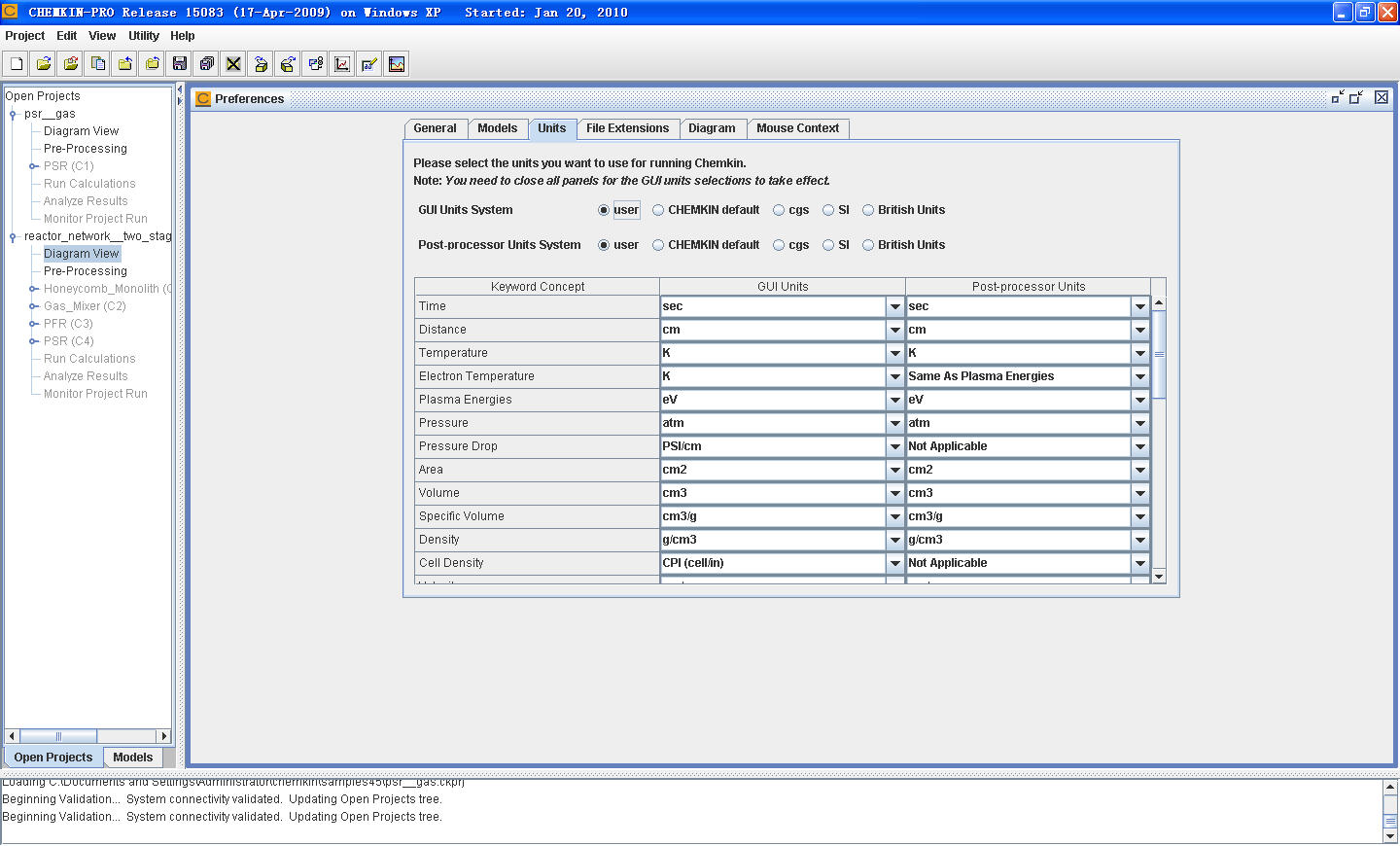The image size is (1400, 846).
Task: Click the first small window icon in Preferences header
Action: (x=1338, y=97)
